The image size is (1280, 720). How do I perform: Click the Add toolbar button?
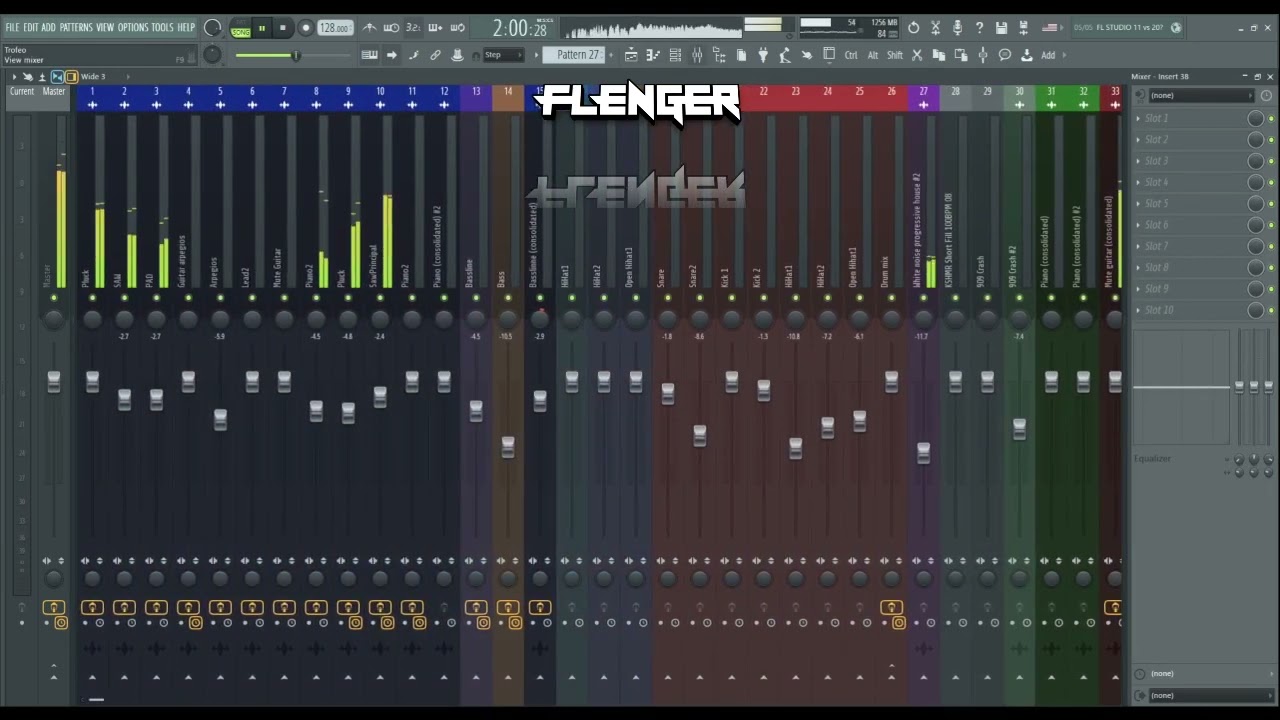pyautogui.click(x=1048, y=55)
